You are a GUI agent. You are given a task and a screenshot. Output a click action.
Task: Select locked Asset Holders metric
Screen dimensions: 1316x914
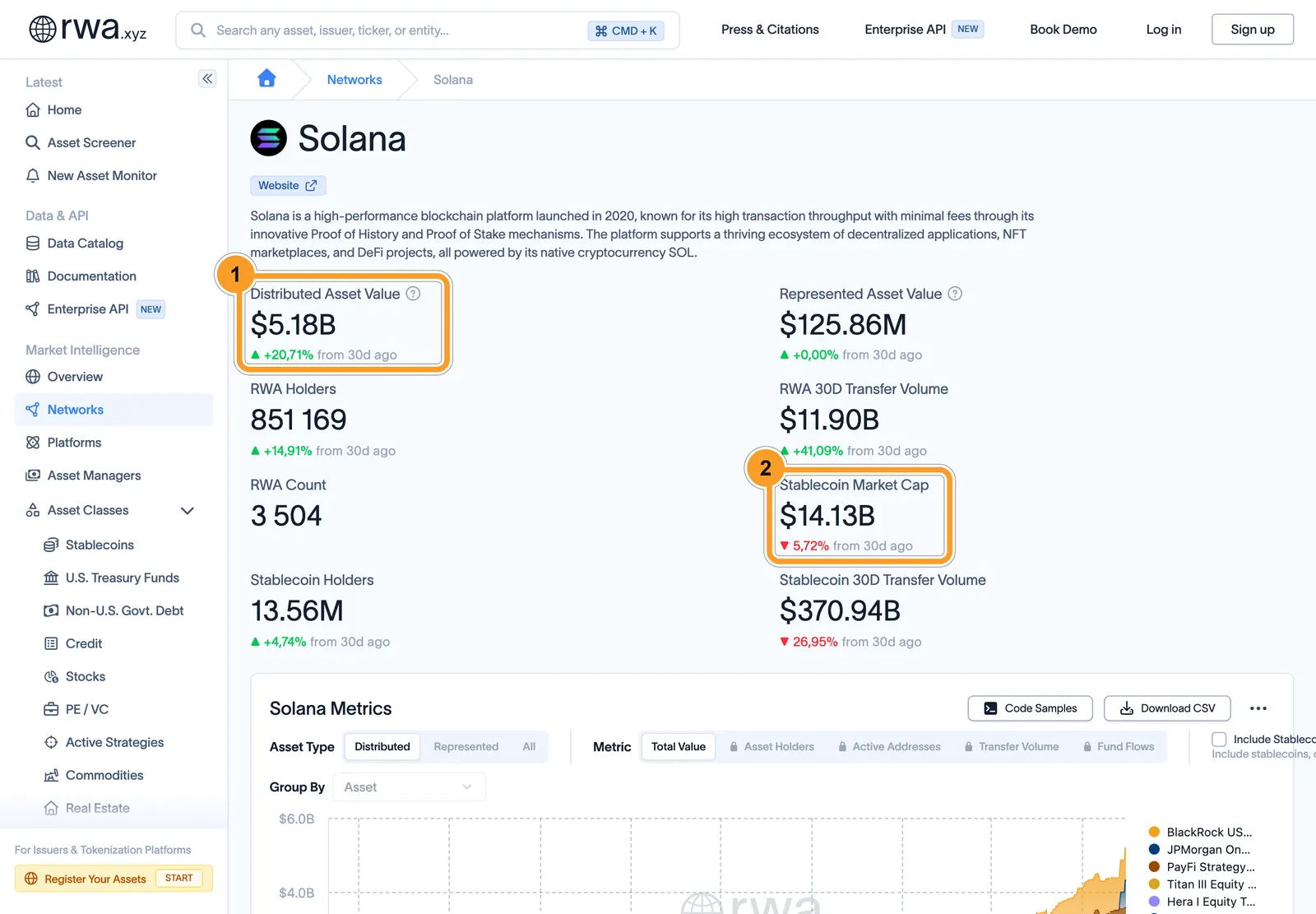772,747
